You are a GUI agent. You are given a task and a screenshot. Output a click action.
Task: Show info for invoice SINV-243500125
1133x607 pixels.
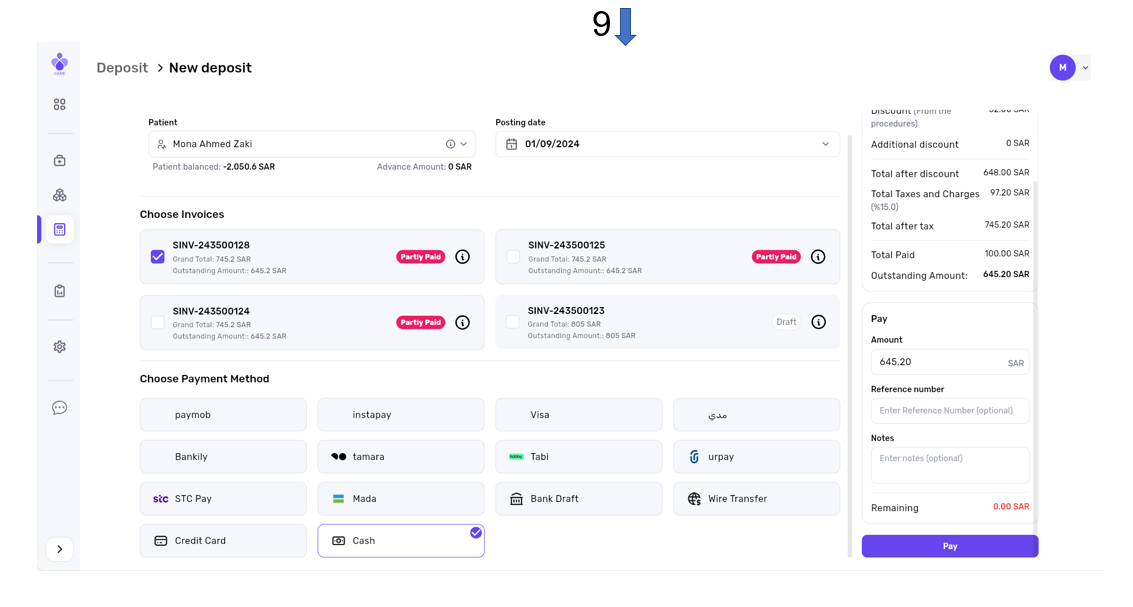point(817,257)
